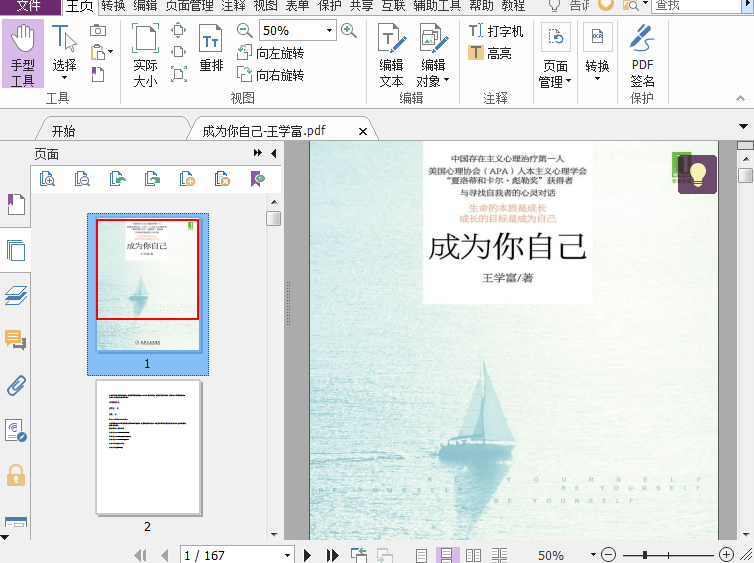Select the Hand tool (手型工具)
Screen dimensions: 754x563
point(22,56)
